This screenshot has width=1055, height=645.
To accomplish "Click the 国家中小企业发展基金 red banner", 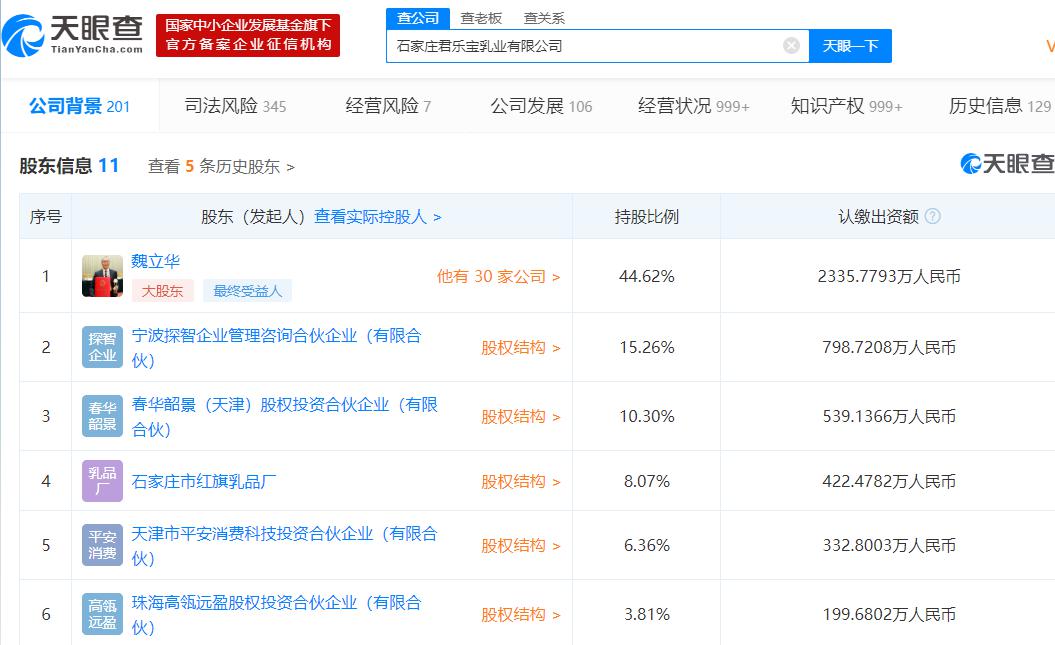I will pos(248,35).
